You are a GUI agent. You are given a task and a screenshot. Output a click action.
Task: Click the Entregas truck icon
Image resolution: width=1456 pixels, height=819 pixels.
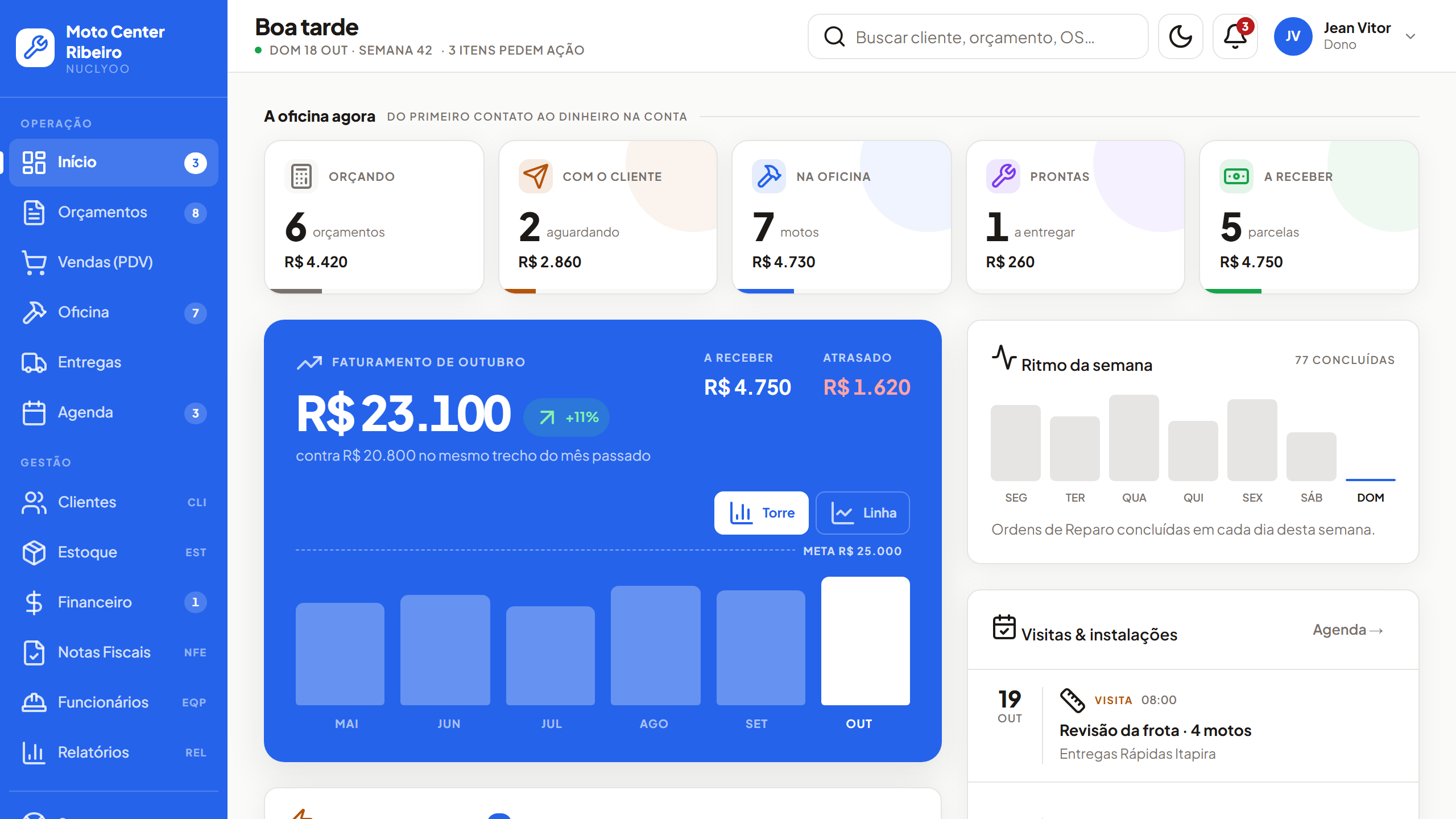[34, 363]
